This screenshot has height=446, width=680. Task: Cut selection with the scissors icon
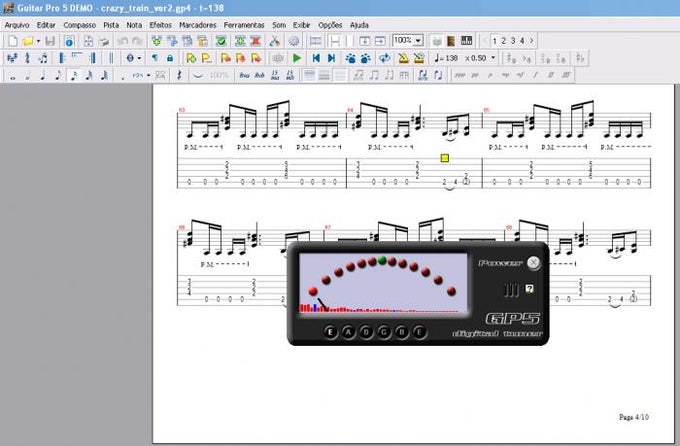[274, 41]
